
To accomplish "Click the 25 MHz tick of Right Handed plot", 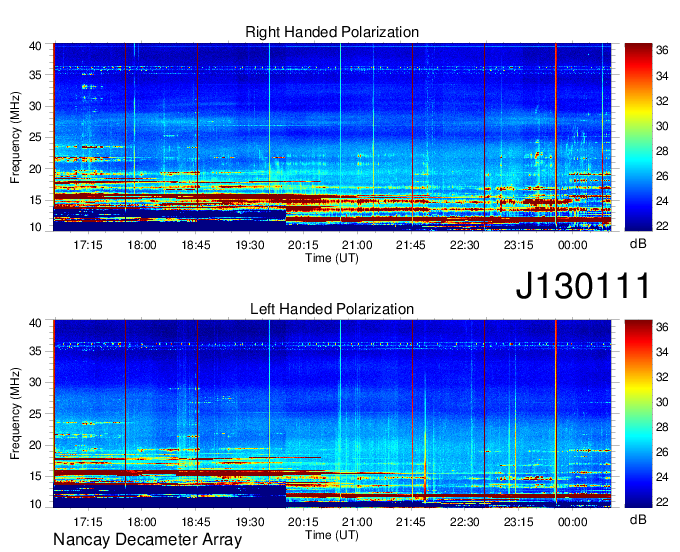I will [x=35, y=137].
